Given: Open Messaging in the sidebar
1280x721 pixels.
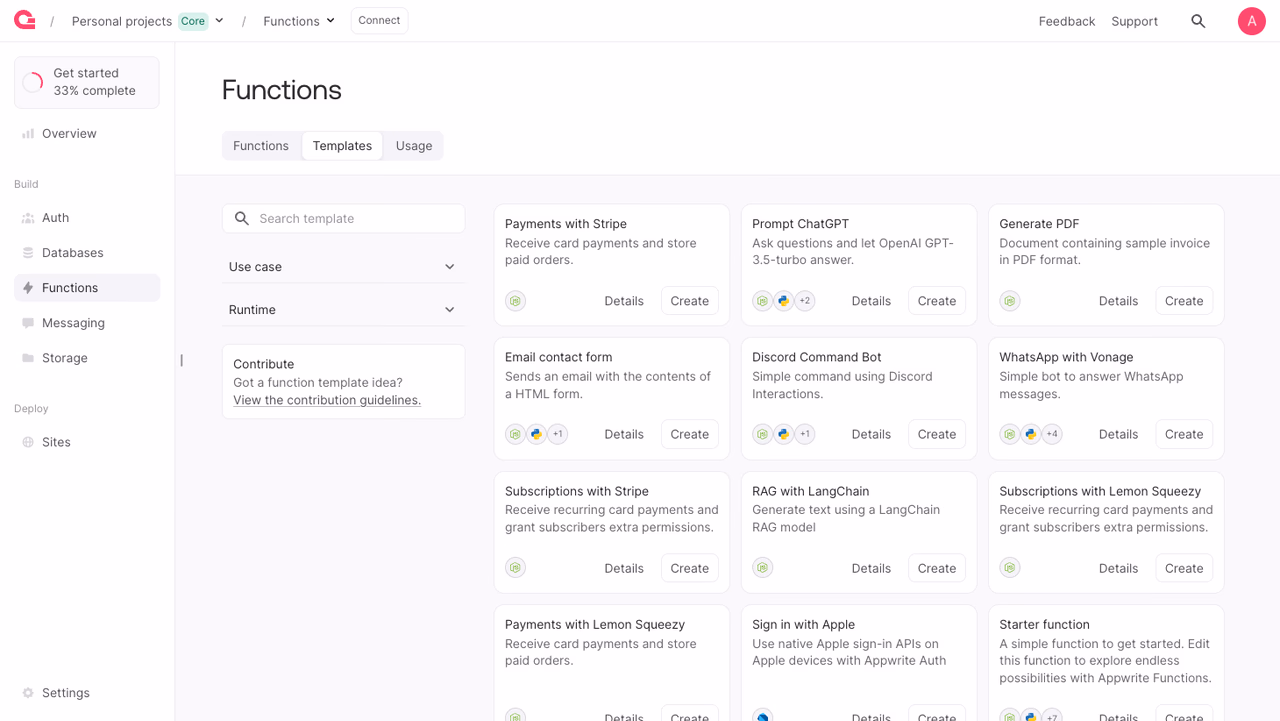Looking at the screenshot, I should (87, 323).
